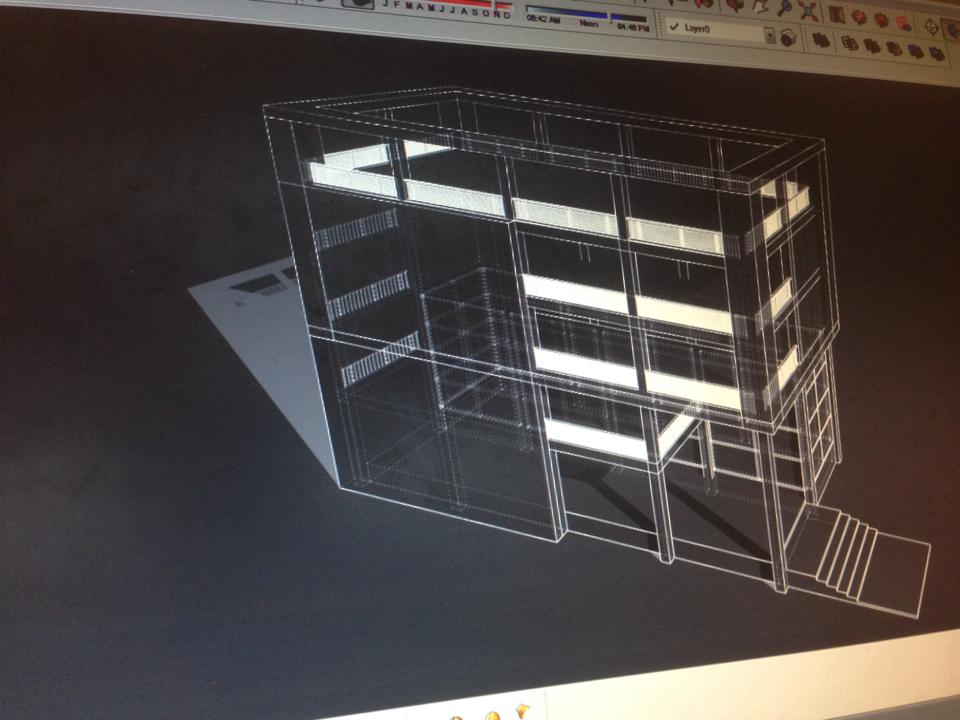Click the S month letter for September
The width and height of the screenshot is (960, 720).
tap(475, 12)
